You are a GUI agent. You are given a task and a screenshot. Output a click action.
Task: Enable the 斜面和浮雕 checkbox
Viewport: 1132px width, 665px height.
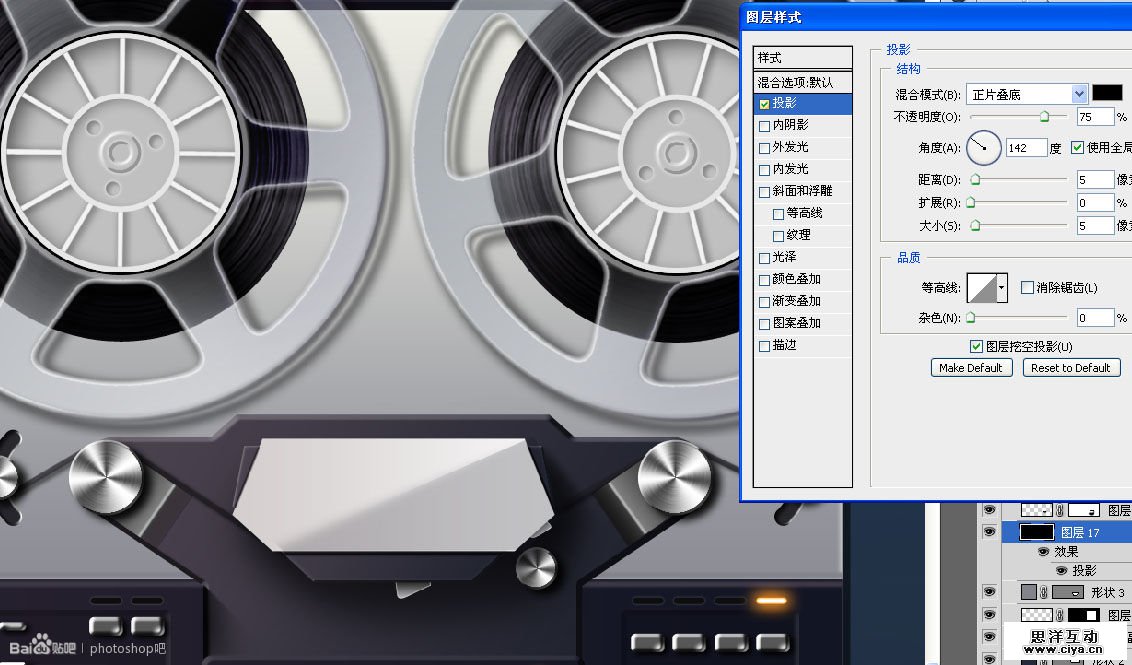pyautogui.click(x=765, y=192)
